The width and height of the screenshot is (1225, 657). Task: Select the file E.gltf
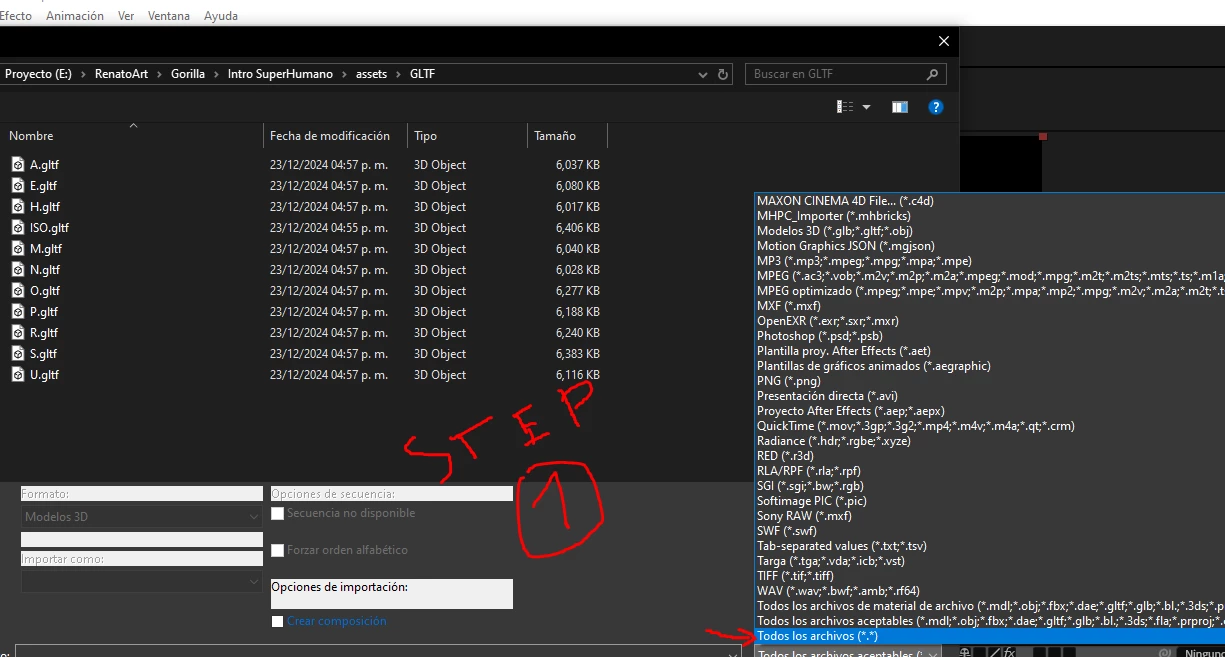tap(44, 186)
